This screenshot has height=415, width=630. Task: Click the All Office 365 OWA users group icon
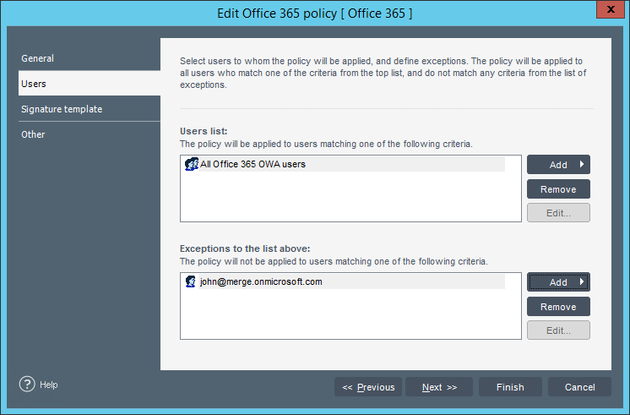pos(192,164)
